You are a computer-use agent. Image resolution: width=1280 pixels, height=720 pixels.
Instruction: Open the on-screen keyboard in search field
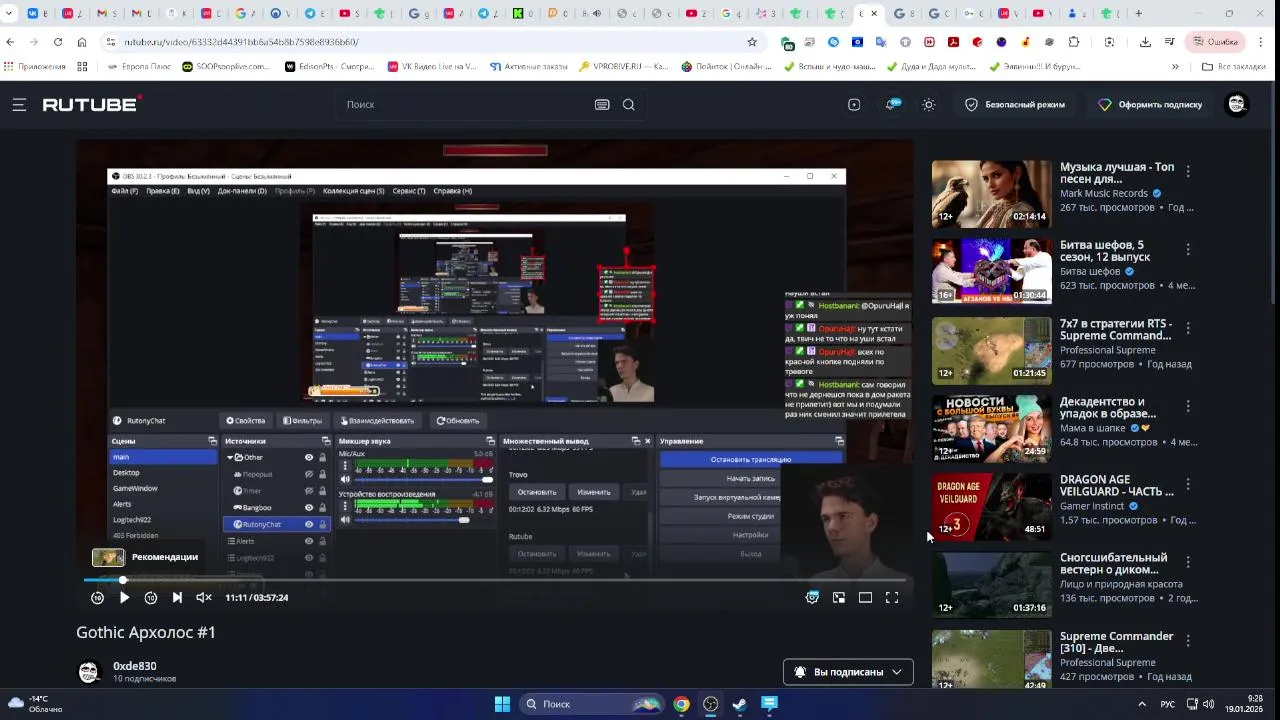(602, 104)
